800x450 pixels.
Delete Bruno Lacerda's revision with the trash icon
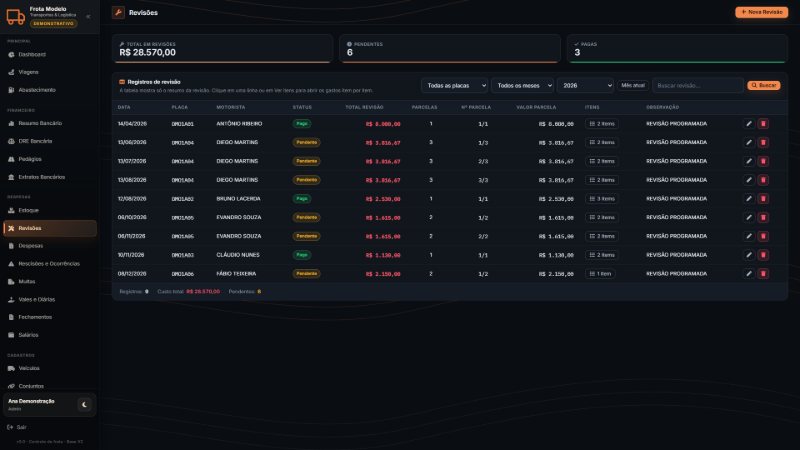point(763,199)
